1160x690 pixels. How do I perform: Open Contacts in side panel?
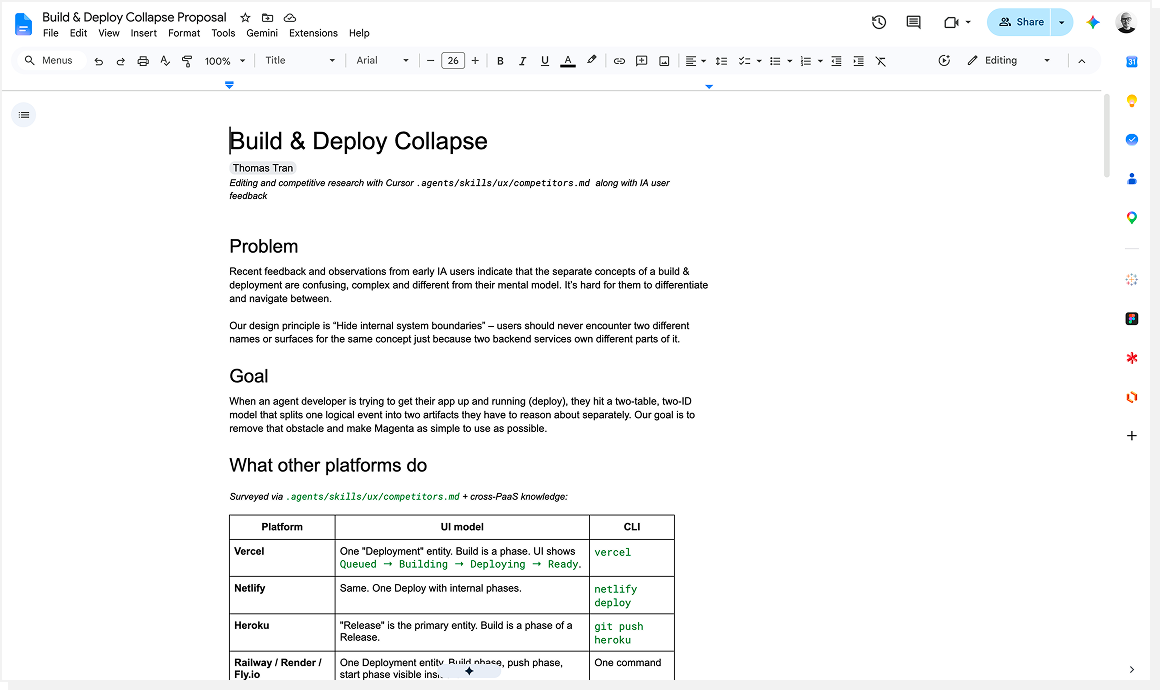click(x=1131, y=178)
